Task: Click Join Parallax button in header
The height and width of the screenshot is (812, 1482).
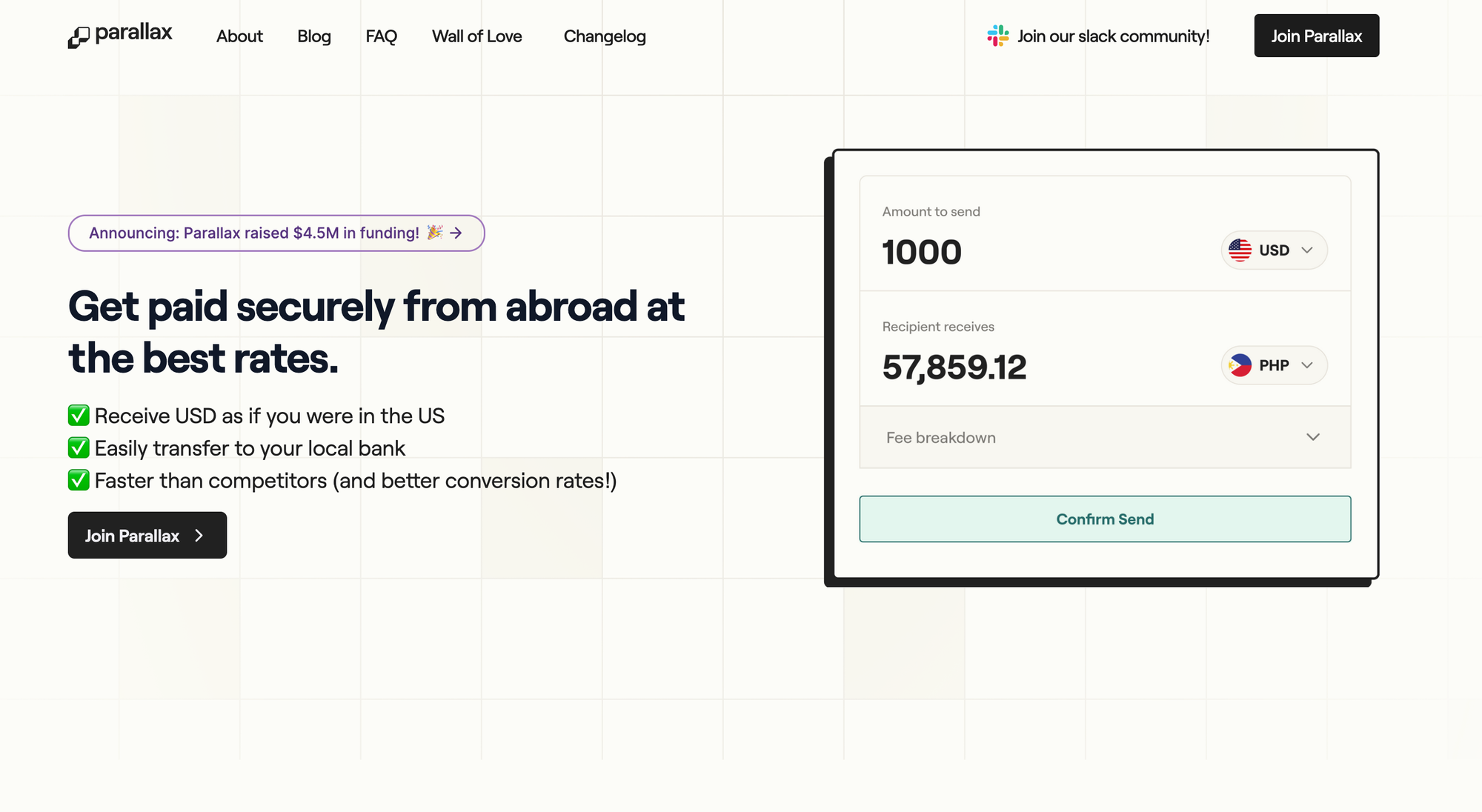Action: coord(1316,36)
